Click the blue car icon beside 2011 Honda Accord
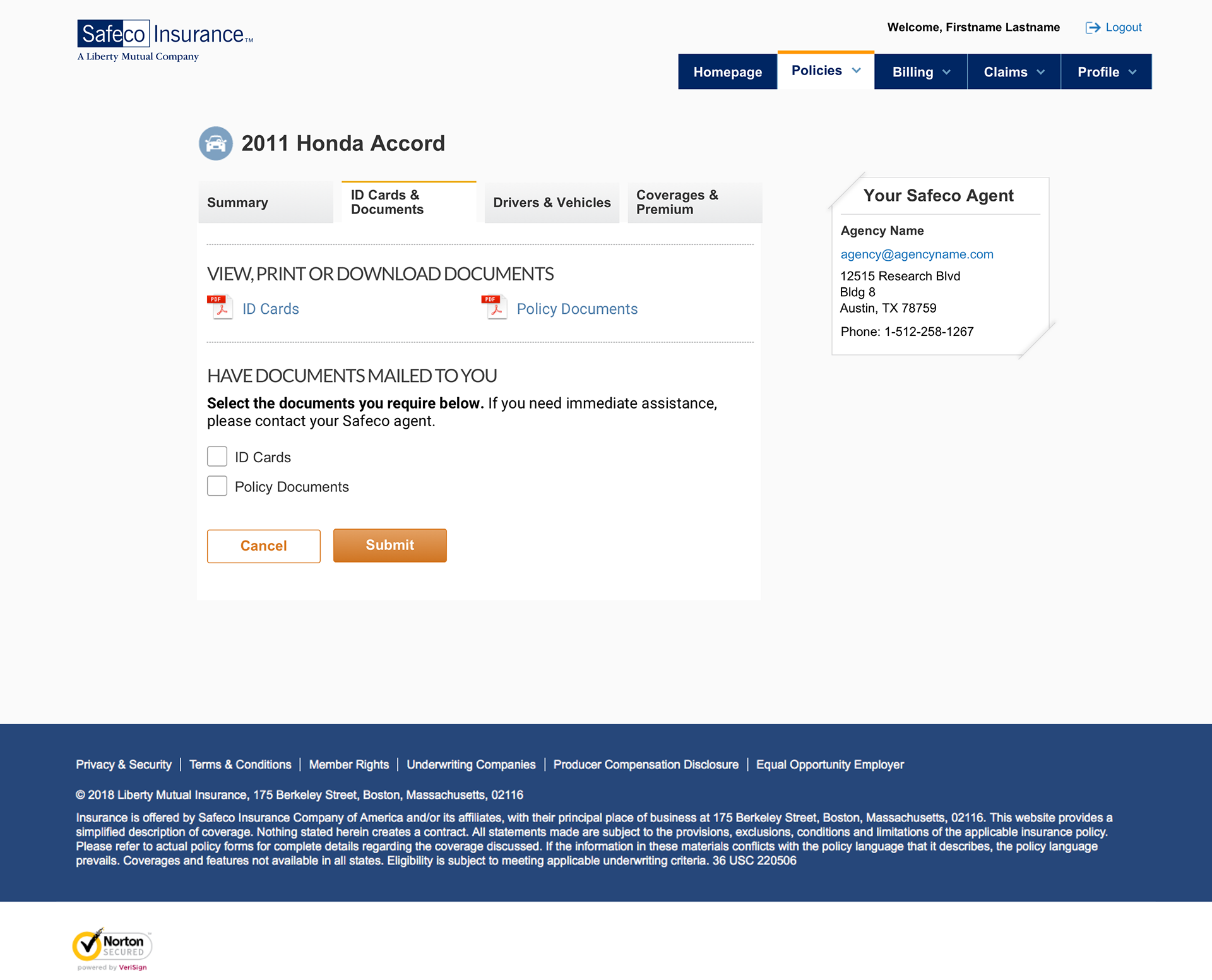The width and height of the screenshot is (1212, 980). click(216, 143)
